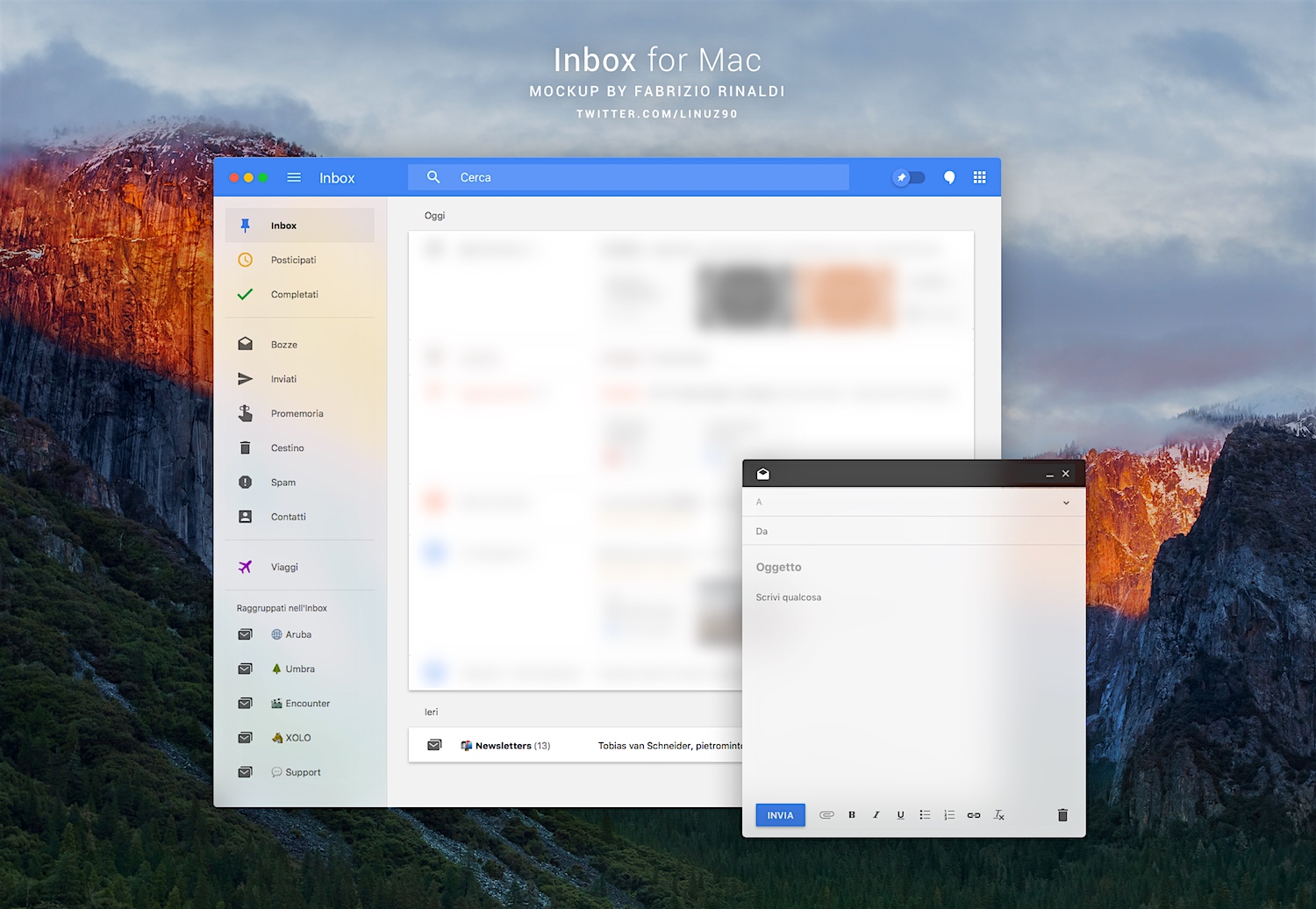Open Contatti contacts
The height and width of the screenshot is (909, 1316).
tap(300, 517)
